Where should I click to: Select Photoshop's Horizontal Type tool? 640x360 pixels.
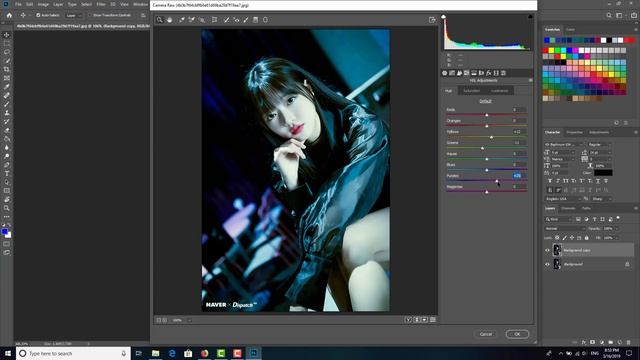[7, 173]
